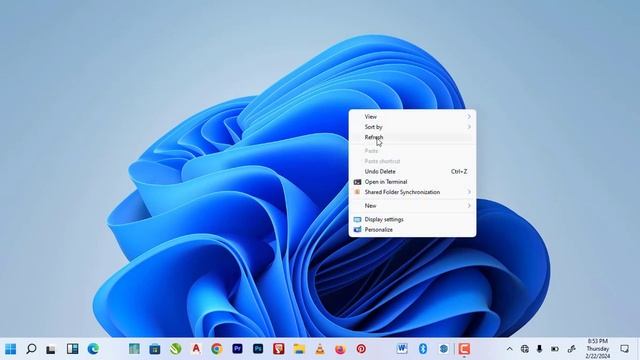Open Pinterest taskbar icon
The image size is (640, 360).
pos(361,349)
